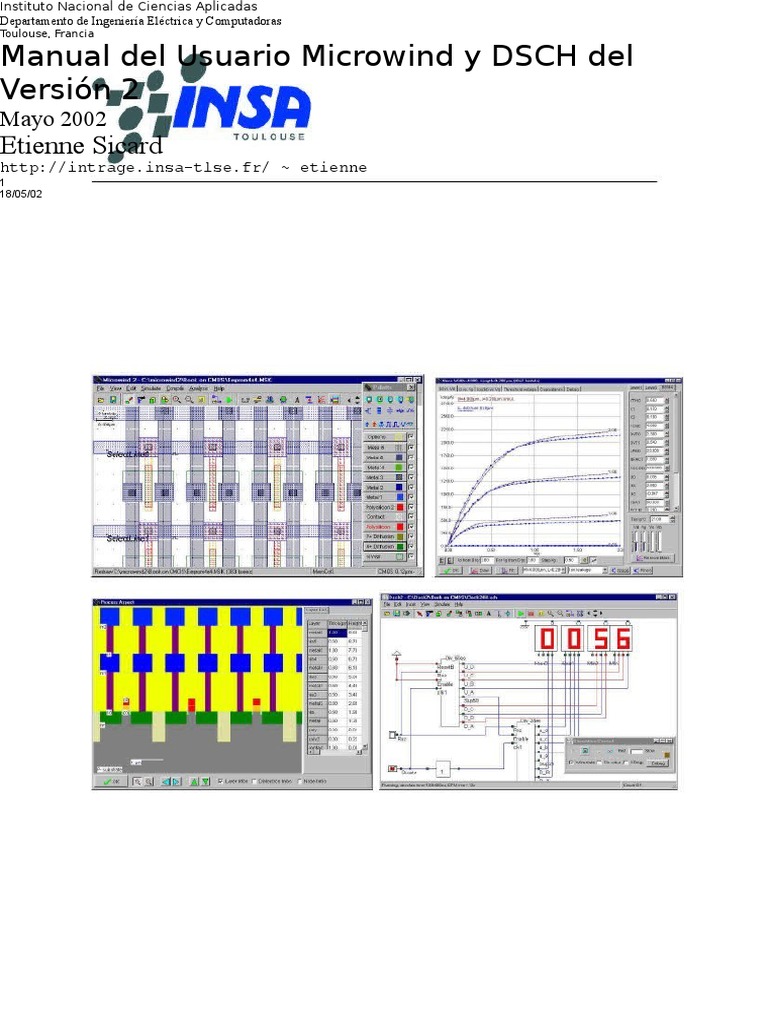
Task: Select the Metal 6 layer button
Action: pos(385,447)
